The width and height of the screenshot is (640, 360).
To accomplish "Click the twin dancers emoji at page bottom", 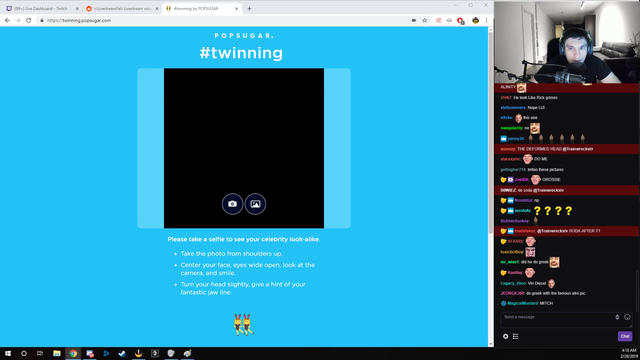I will coord(244,325).
